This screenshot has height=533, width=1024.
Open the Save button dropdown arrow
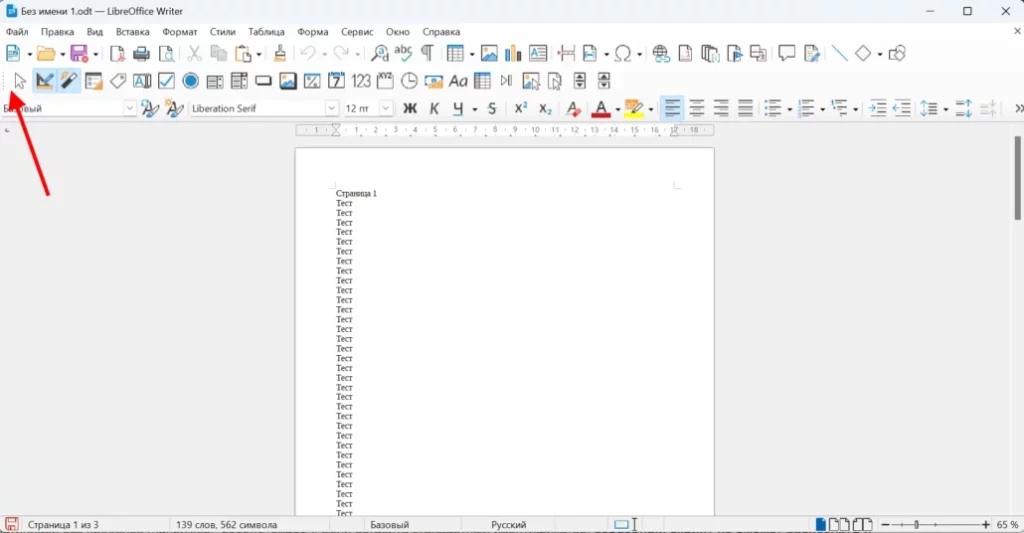[95, 54]
